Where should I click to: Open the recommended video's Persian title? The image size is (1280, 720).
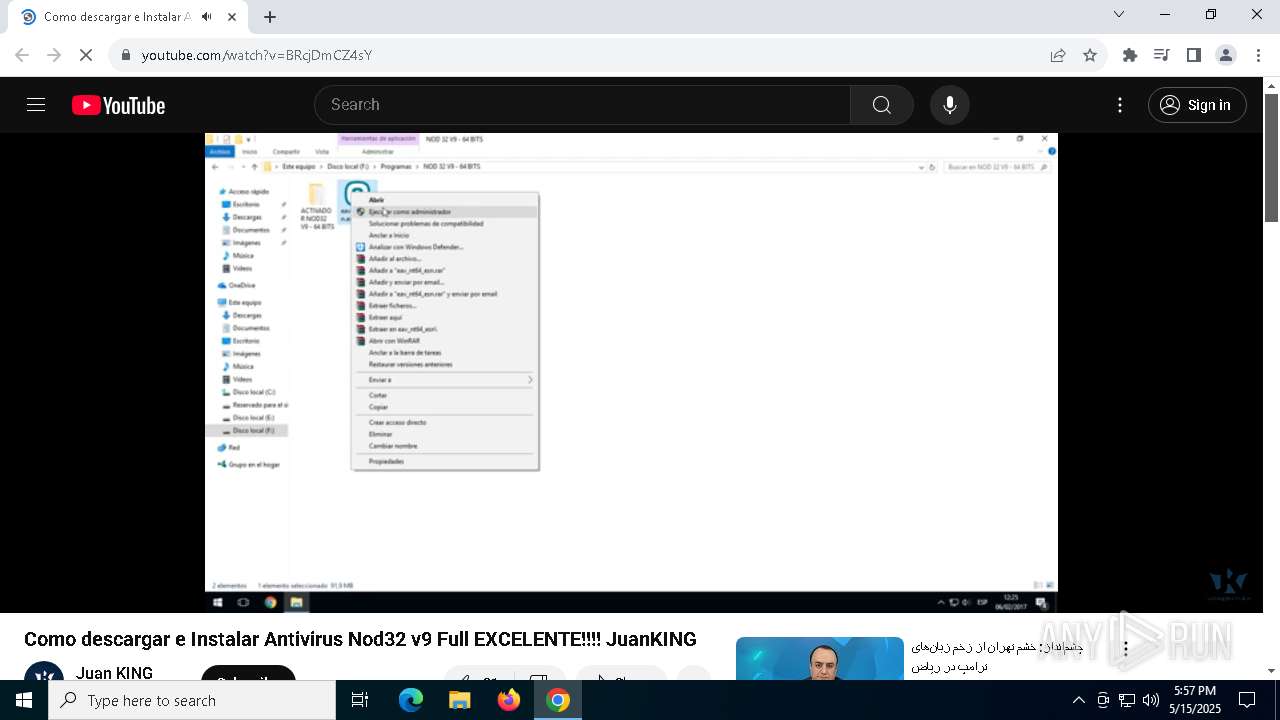[x=998, y=656]
